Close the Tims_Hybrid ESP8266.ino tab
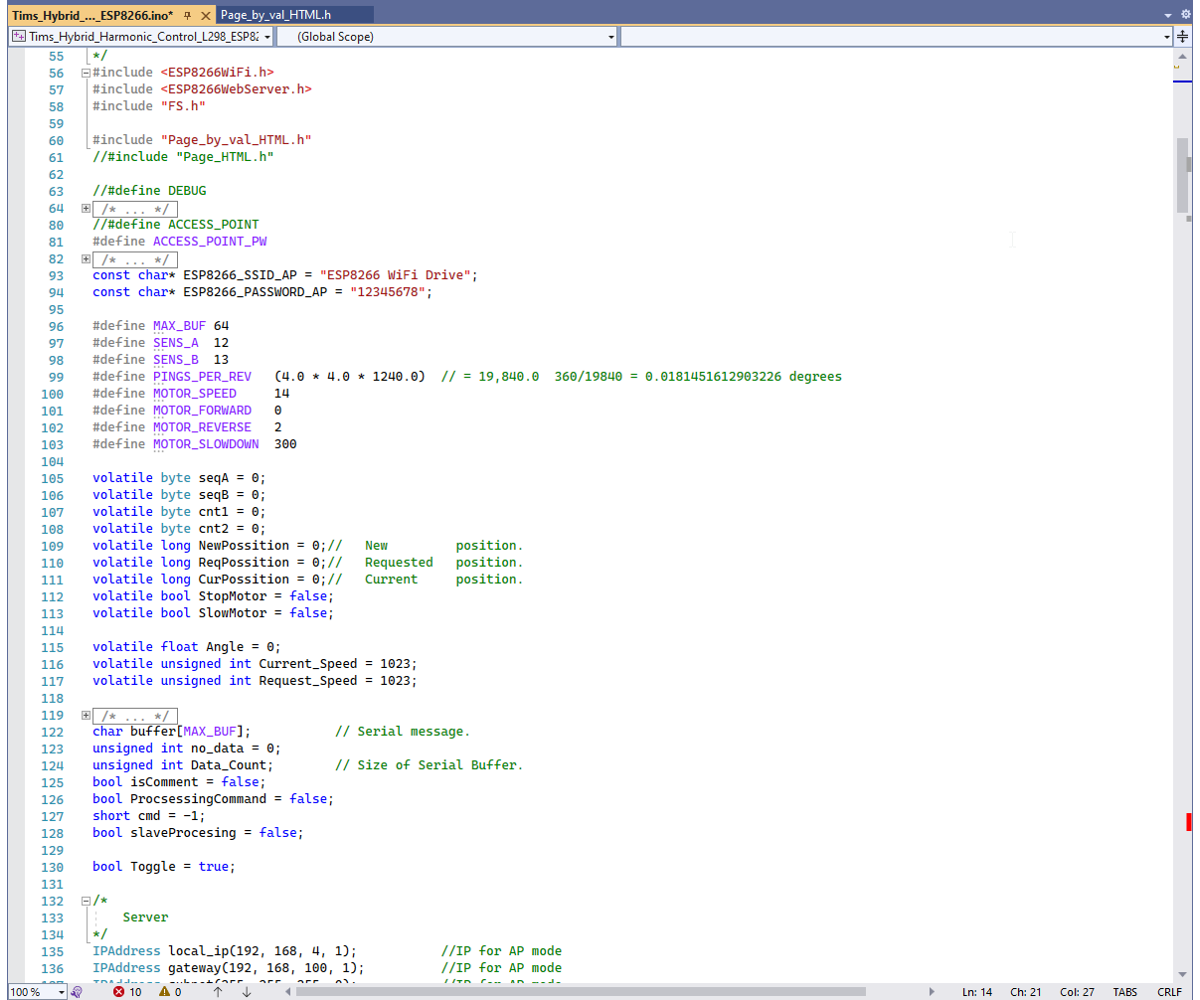 coord(205,15)
